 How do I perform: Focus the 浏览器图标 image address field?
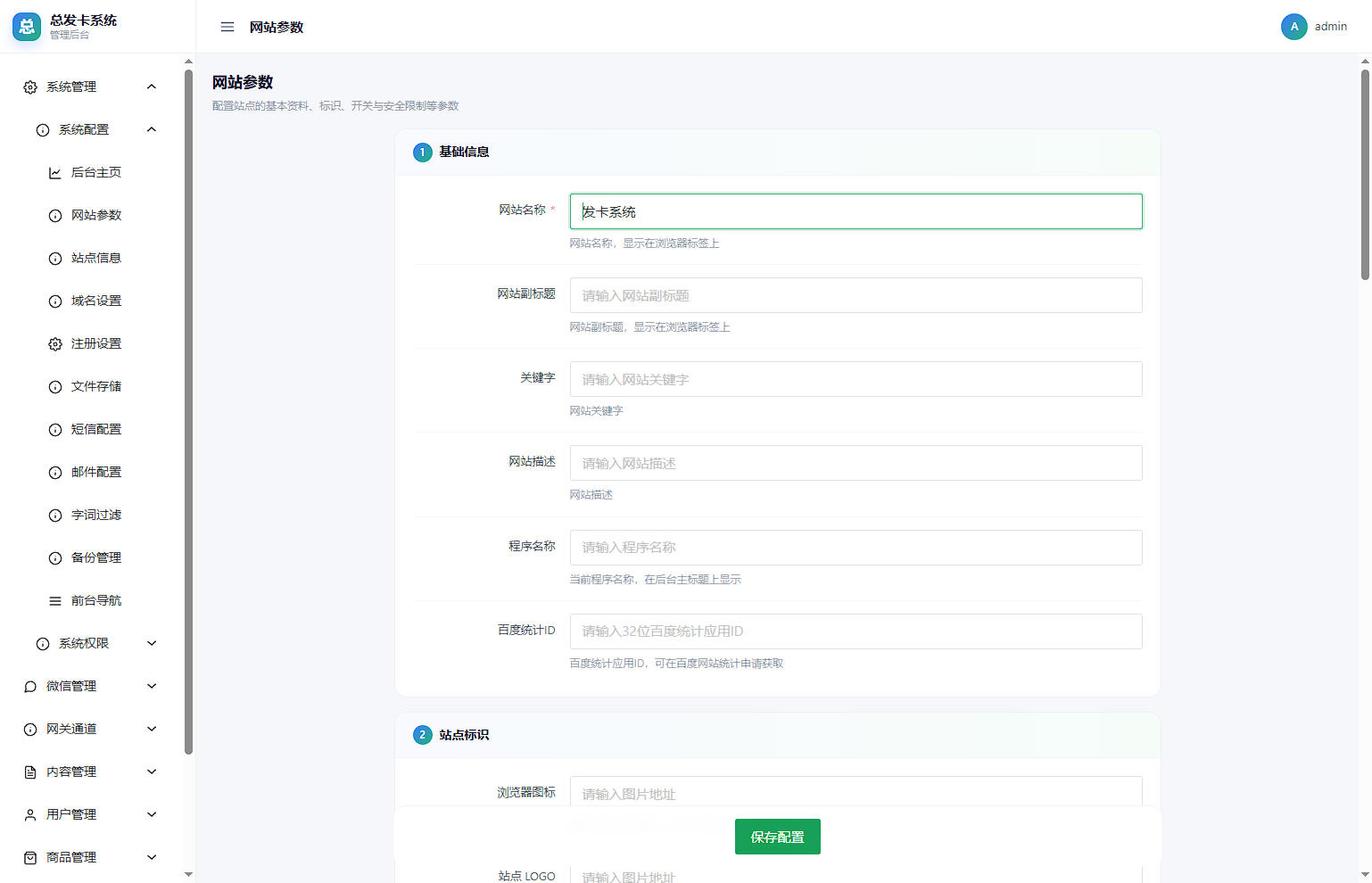[x=855, y=792]
